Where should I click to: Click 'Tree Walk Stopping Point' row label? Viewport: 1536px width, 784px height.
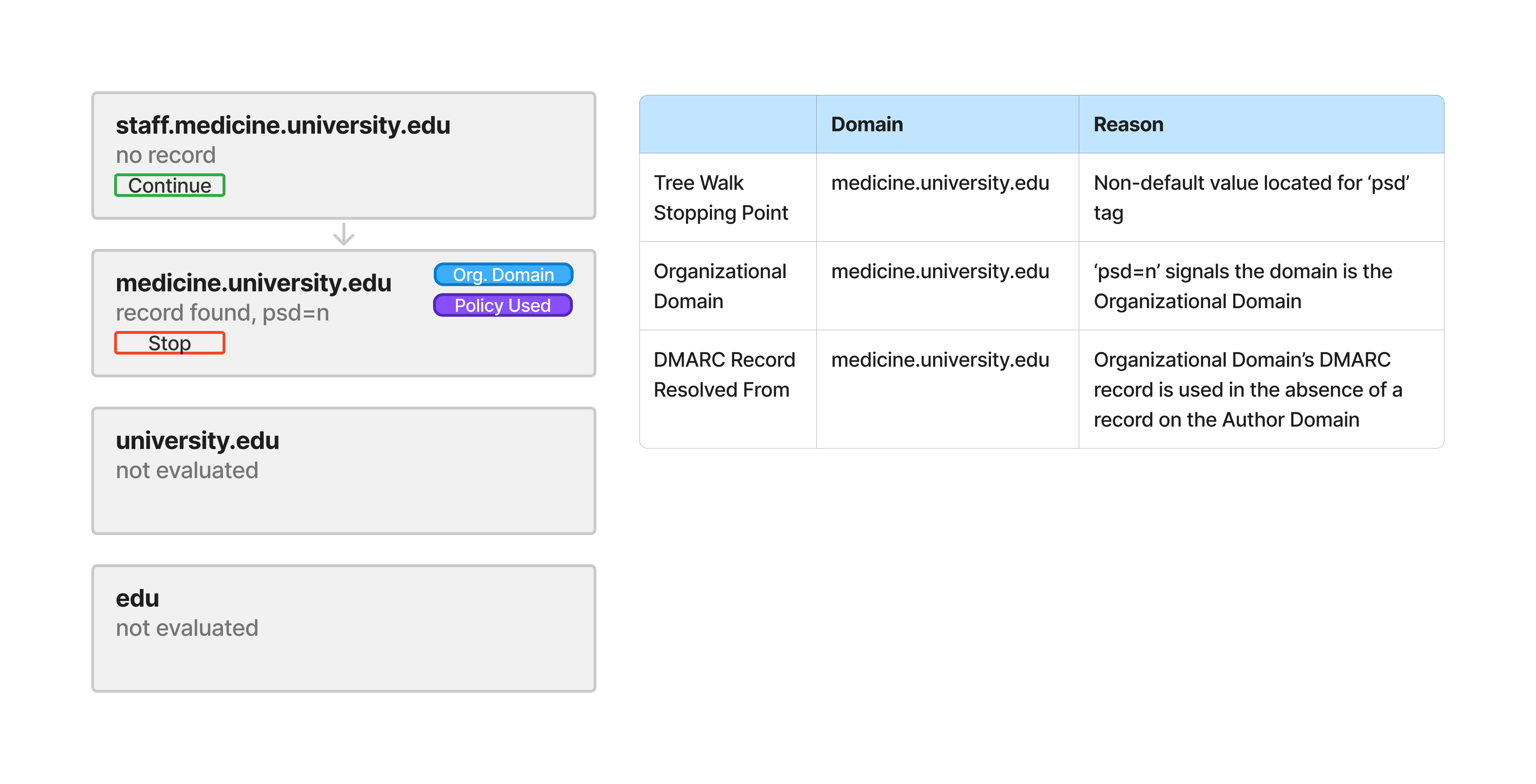click(727, 197)
